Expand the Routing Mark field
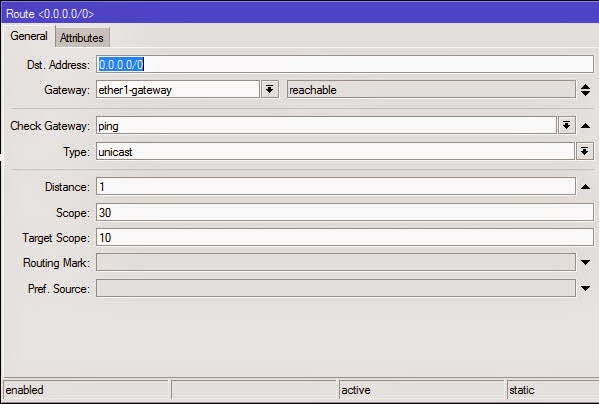This screenshot has height=404, width=599. [585, 262]
